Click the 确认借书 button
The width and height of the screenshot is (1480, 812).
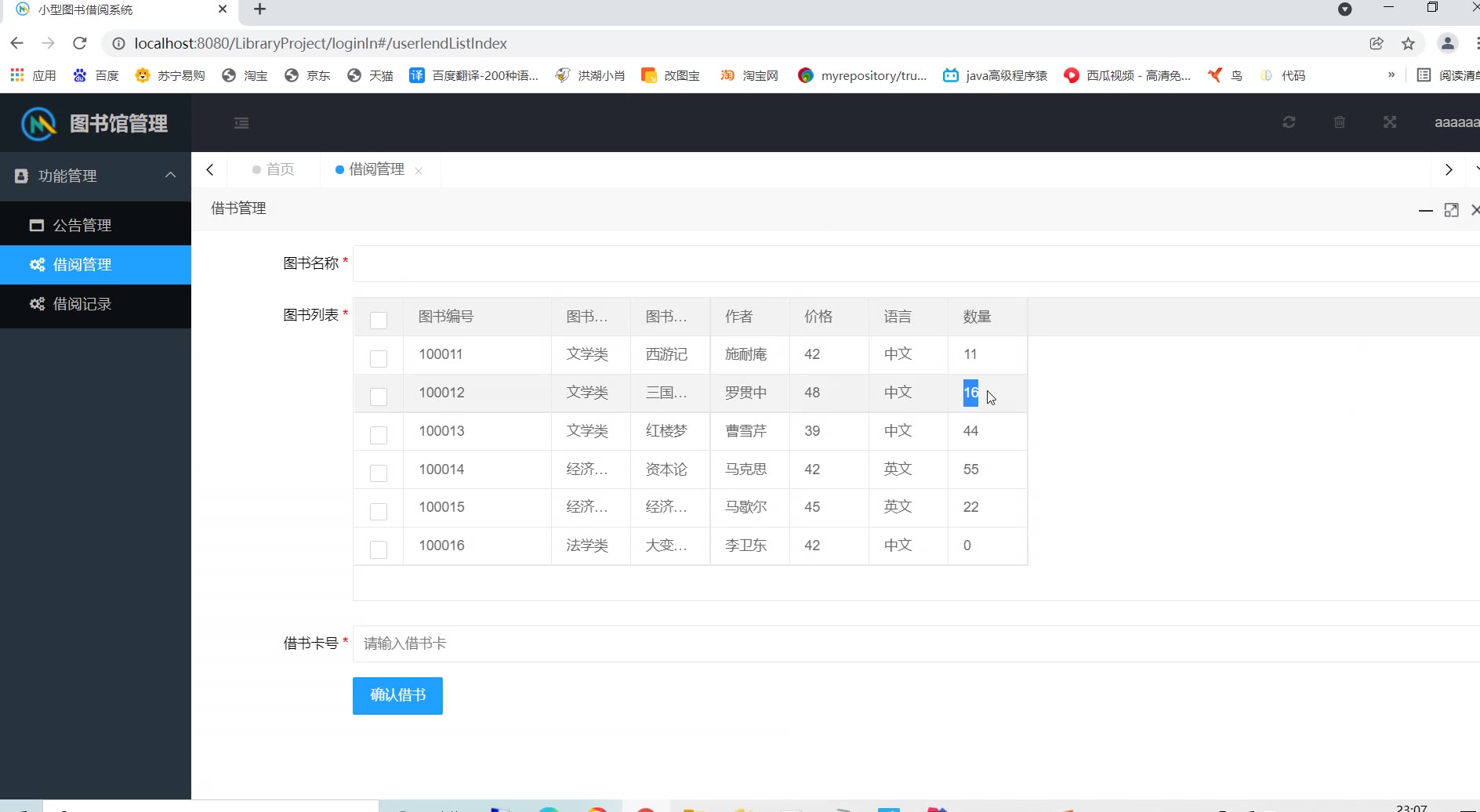(397, 695)
